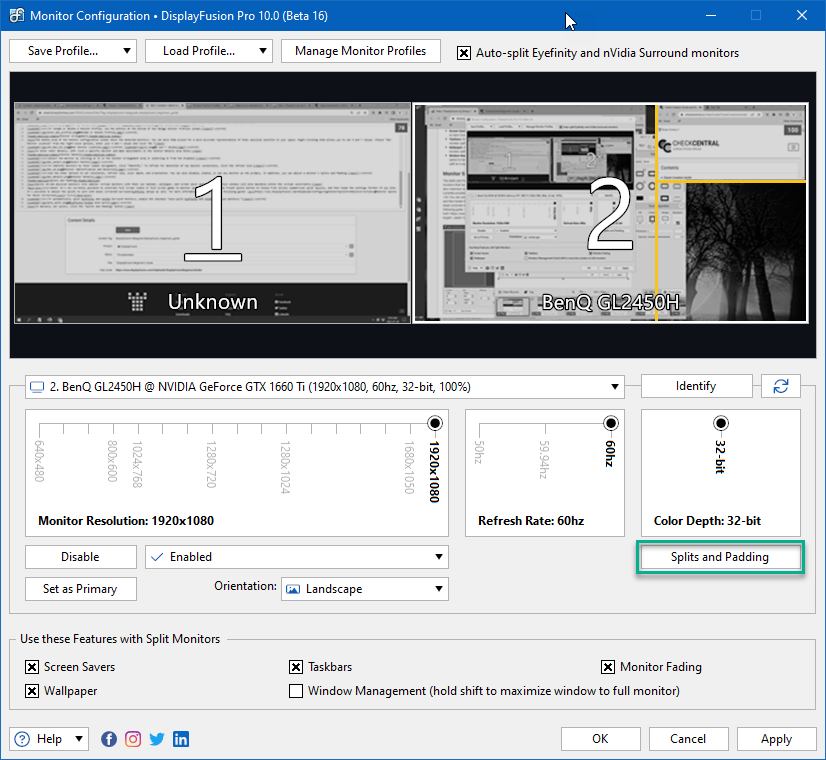Uncheck the Monitor Fading checkbox
The image size is (826, 760).
coord(608,667)
